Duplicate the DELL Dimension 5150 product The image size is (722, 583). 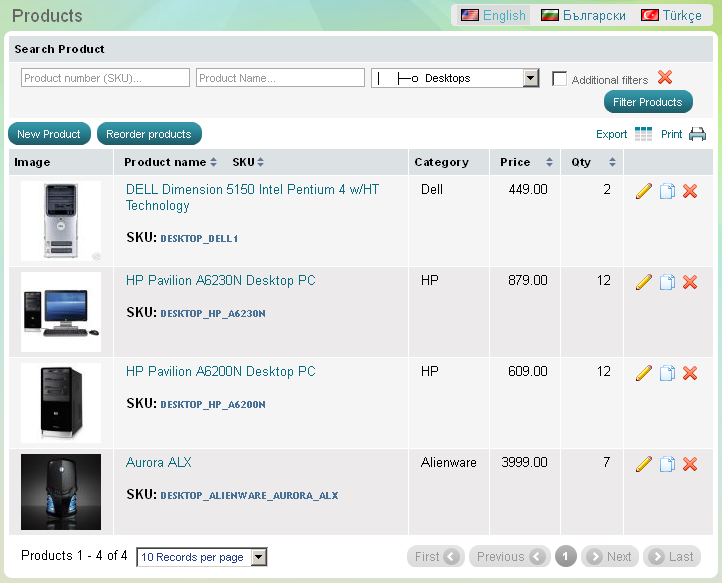(667, 191)
